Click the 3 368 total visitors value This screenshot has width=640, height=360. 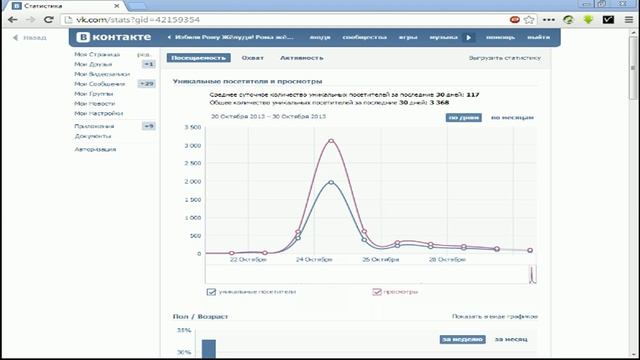pos(439,102)
